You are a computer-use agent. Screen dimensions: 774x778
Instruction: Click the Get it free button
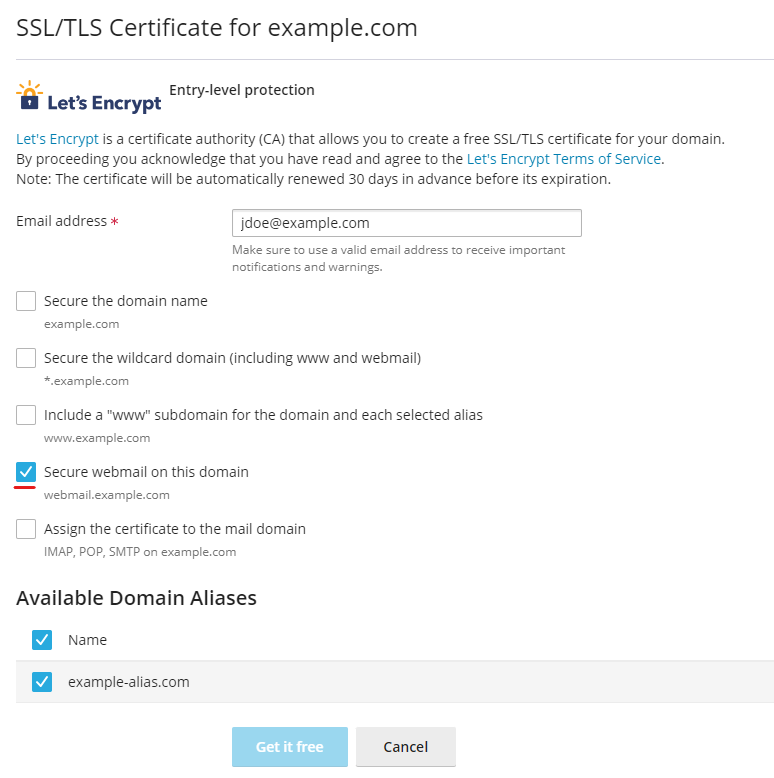[x=290, y=747]
